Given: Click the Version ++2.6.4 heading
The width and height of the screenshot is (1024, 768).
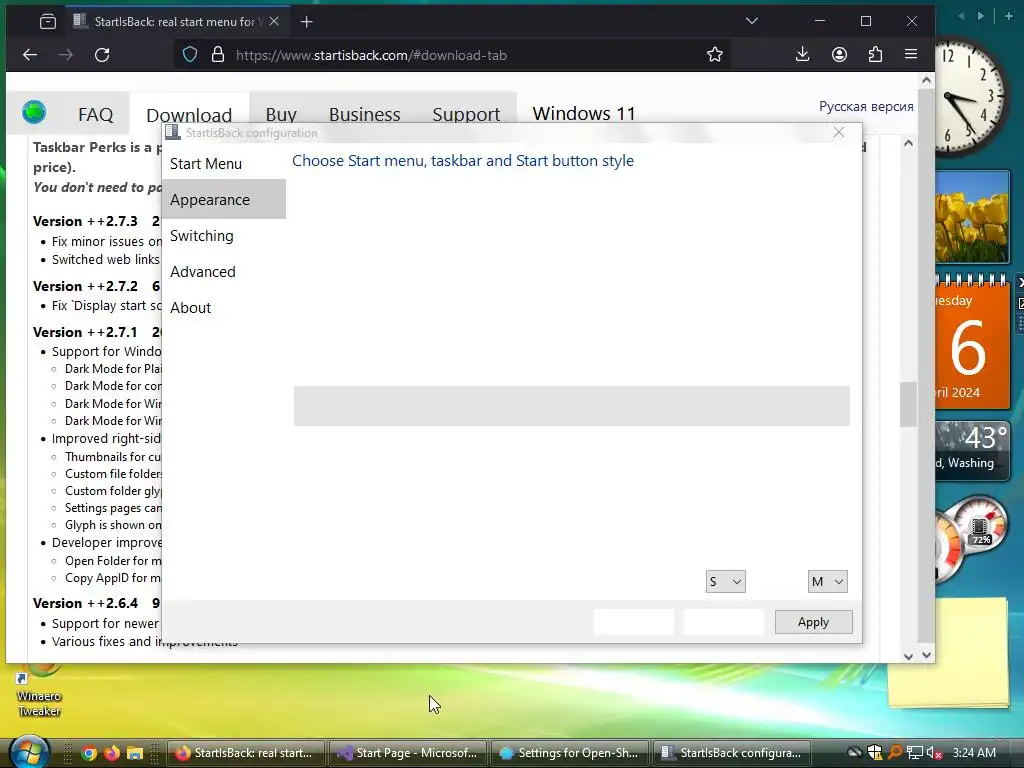Looking at the screenshot, I should 85,603.
